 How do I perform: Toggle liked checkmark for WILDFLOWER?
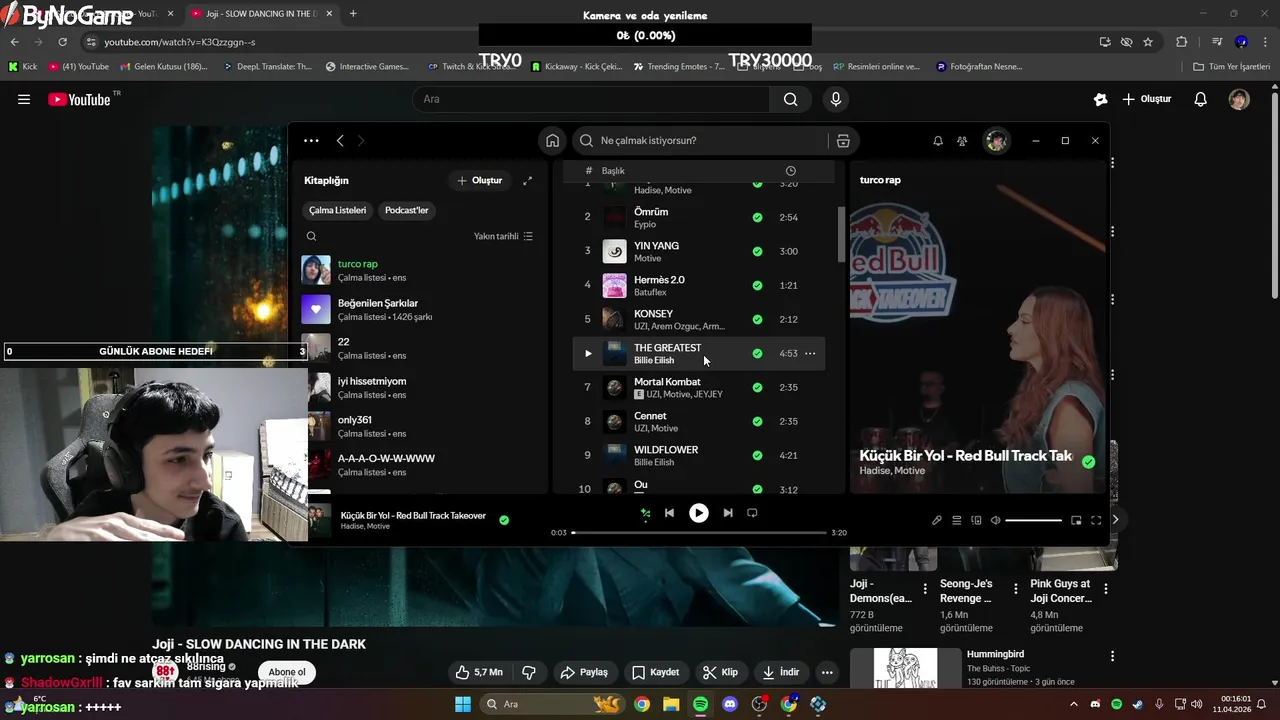pos(757,455)
